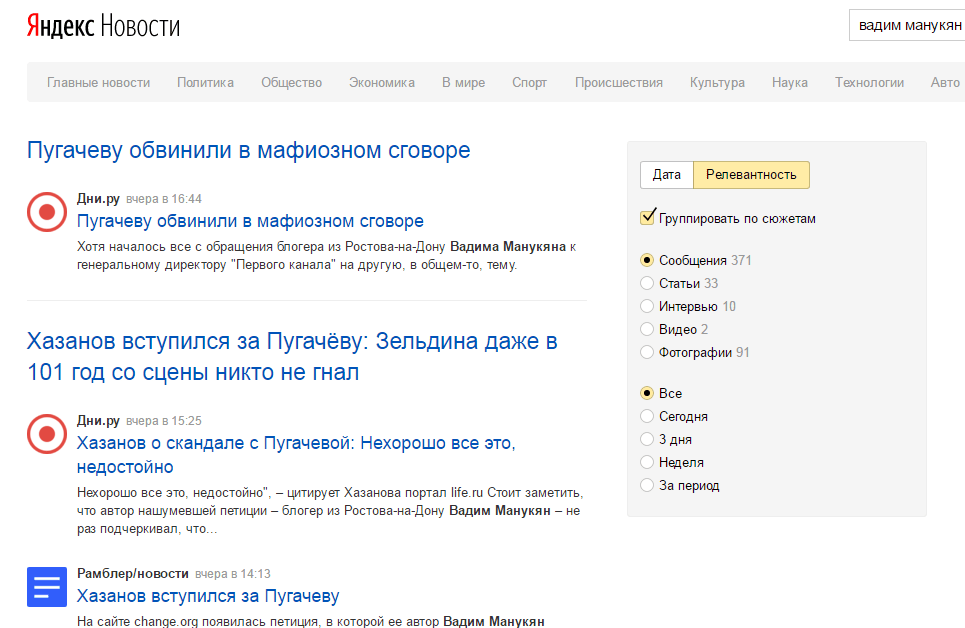Screen dimensions: 965x628
Task: Toggle the Группировать по сюжетам checkbox
Action: [x=648, y=218]
